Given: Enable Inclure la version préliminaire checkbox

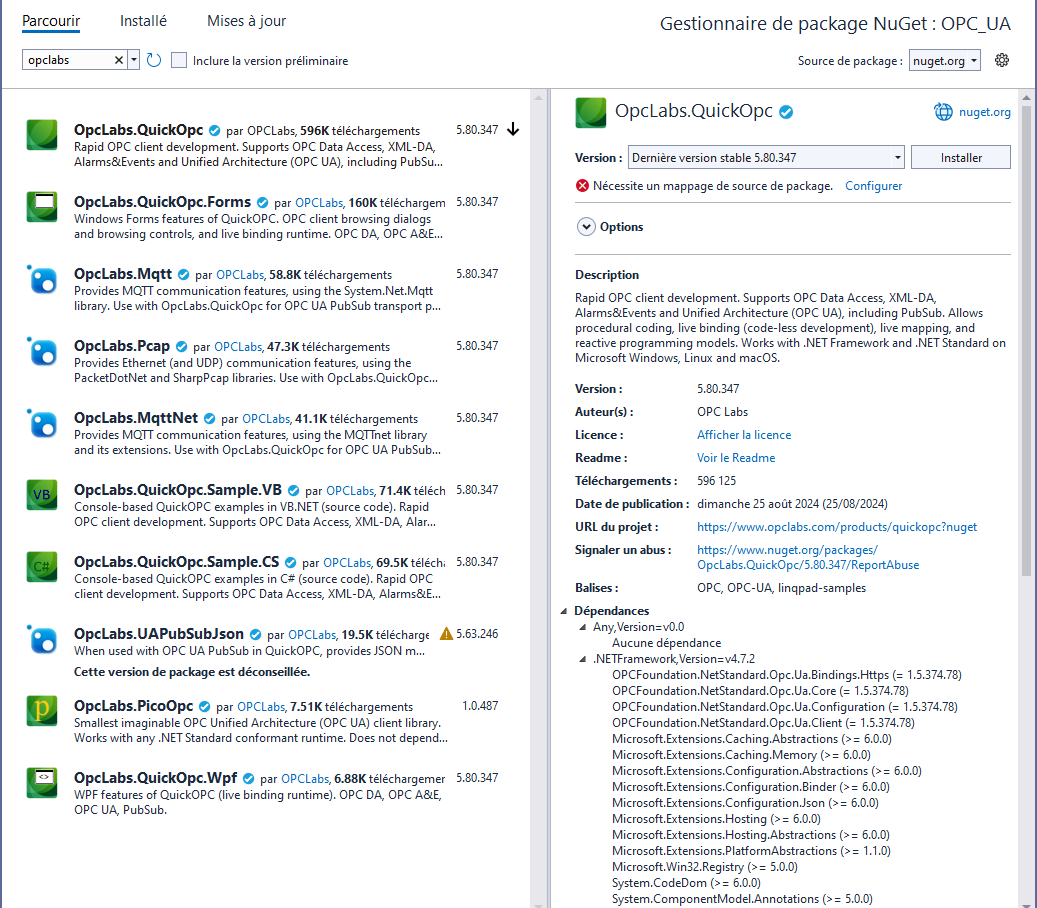Looking at the screenshot, I should click(179, 60).
